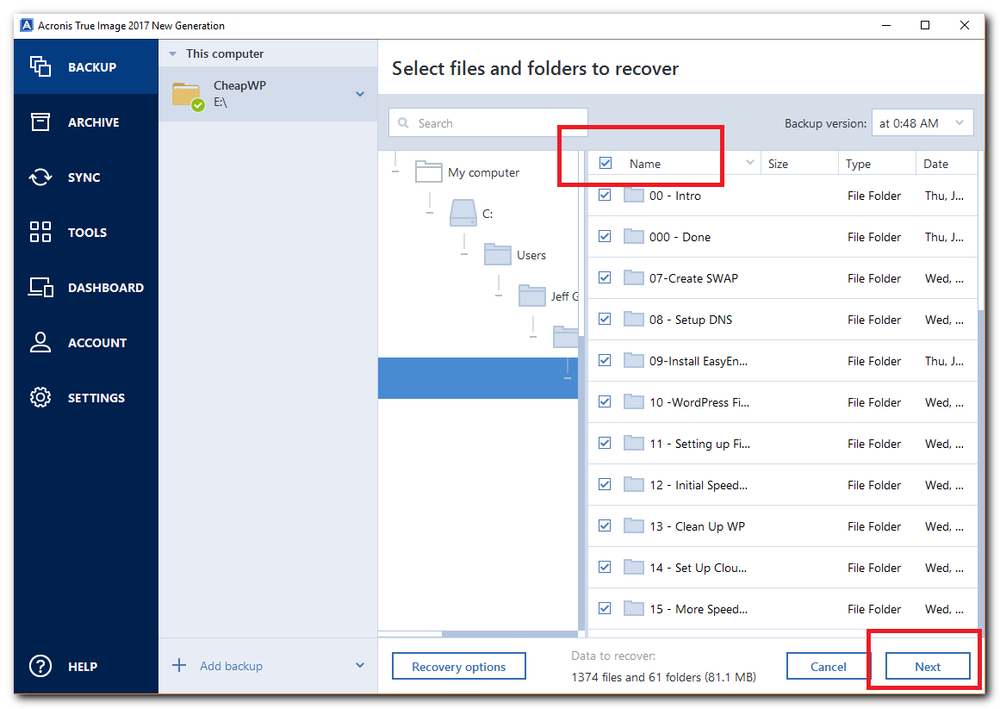Click the folder tree vertical scrollbar
The image size is (1000, 709).
[581, 483]
